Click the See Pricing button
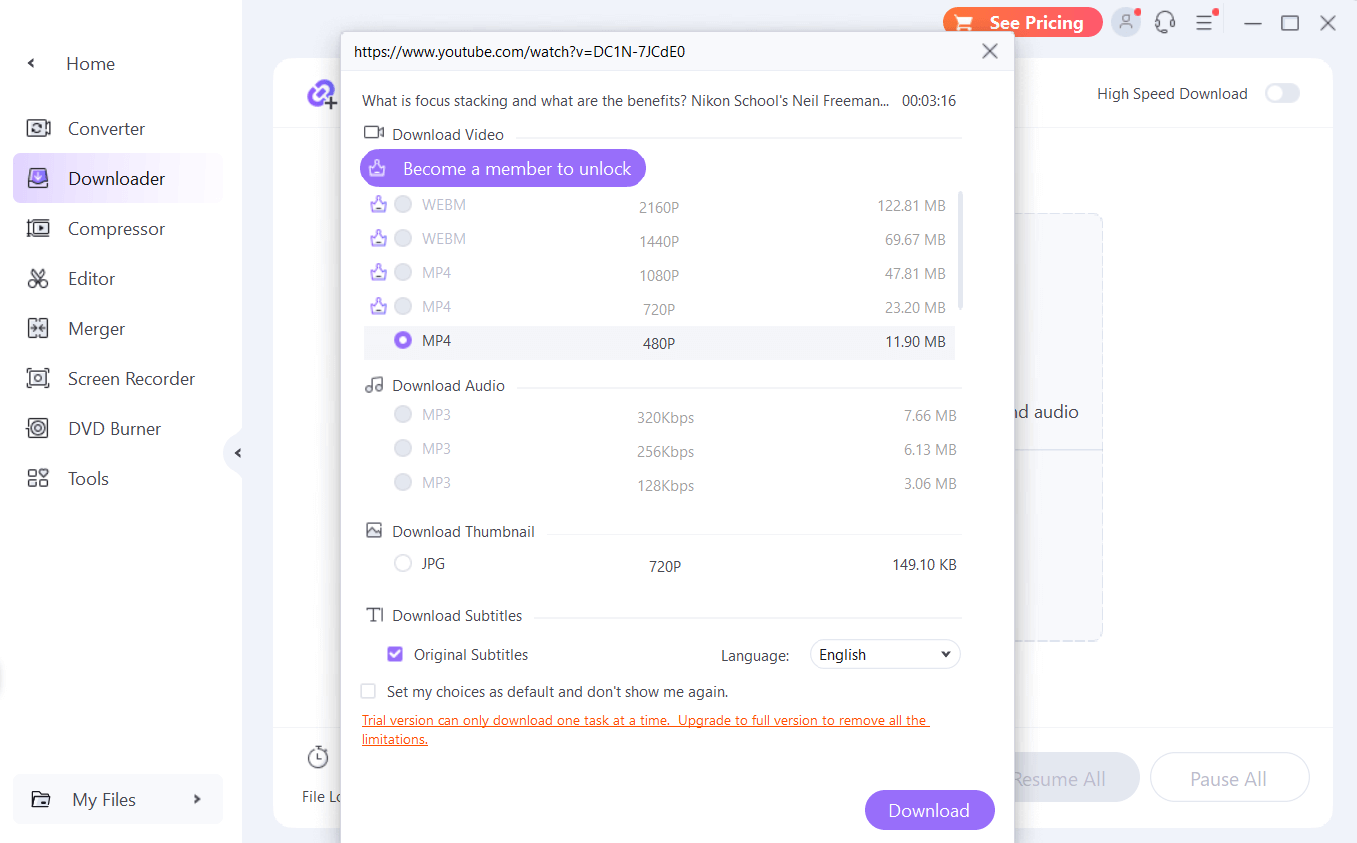The width and height of the screenshot is (1357, 843). 1022,22
